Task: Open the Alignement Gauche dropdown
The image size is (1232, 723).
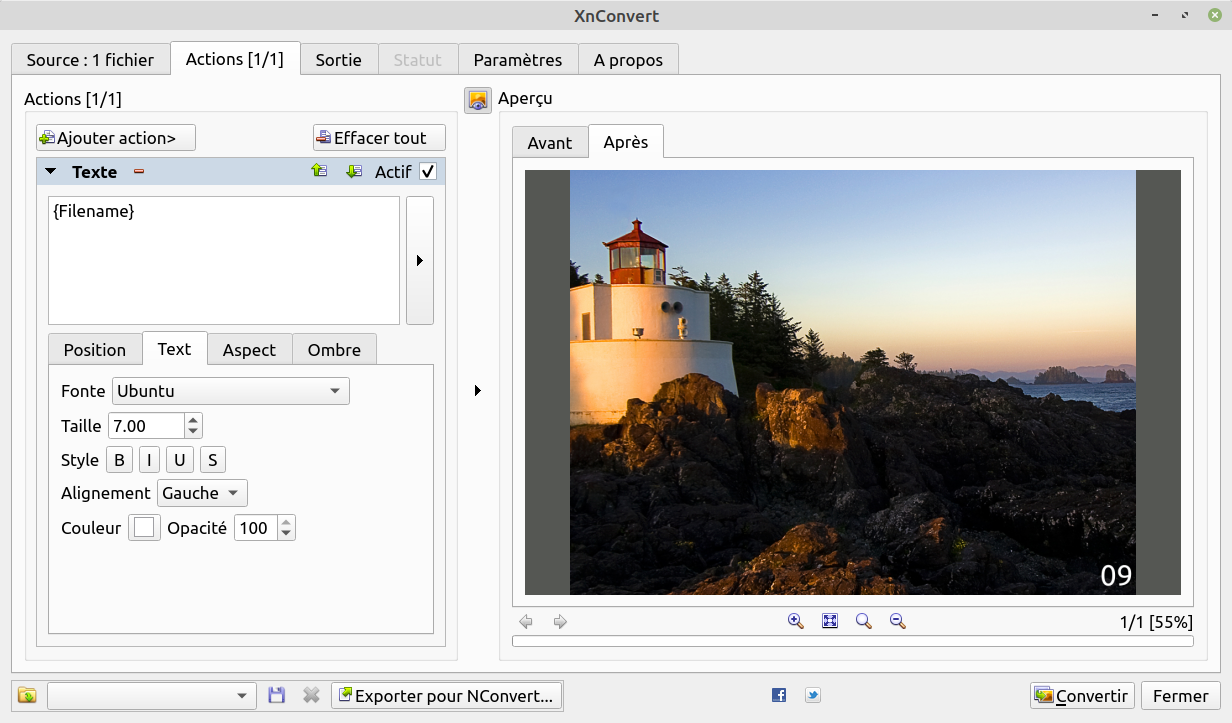Action: pos(203,493)
